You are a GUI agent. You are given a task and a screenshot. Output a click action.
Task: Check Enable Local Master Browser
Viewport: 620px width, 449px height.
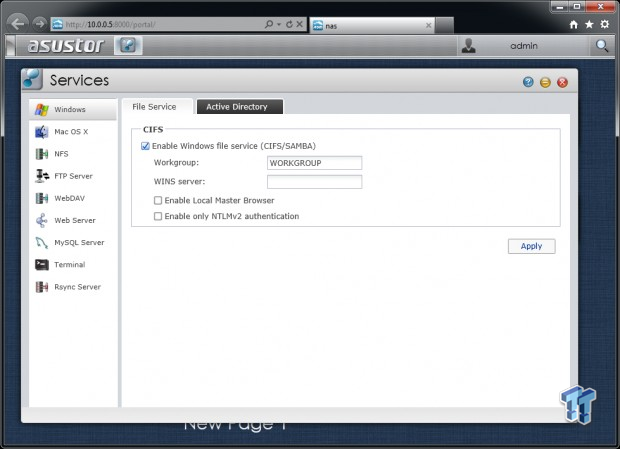tap(158, 200)
